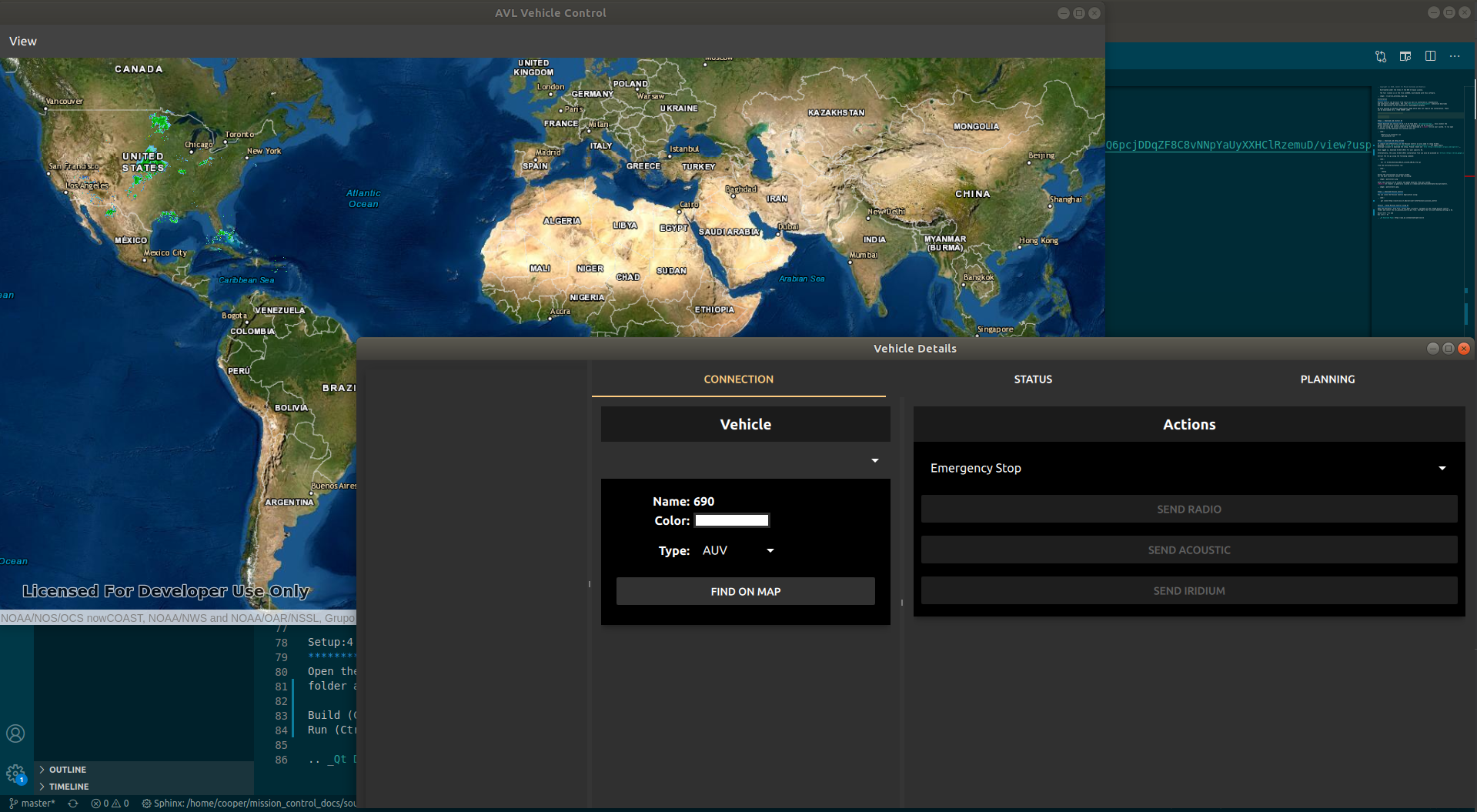Click the SEND IRIDIUM button
The width and height of the screenshot is (1477, 812).
tap(1189, 590)
